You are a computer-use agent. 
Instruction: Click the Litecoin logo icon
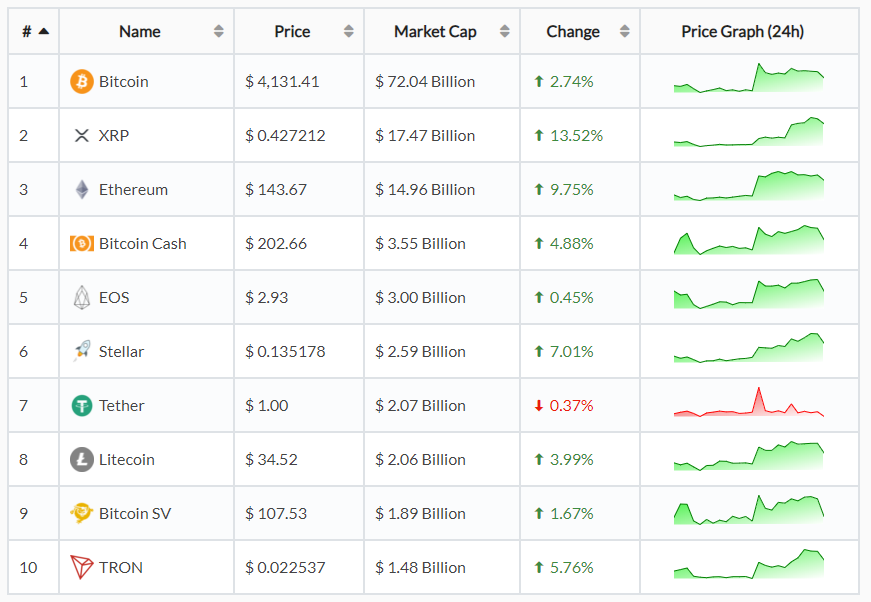coord(82,460)
